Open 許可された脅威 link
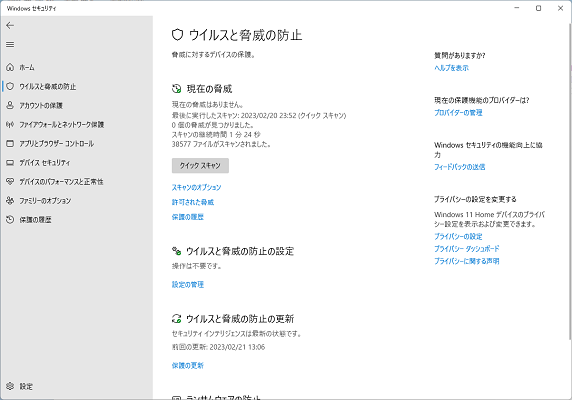Viewport: 572px width, 400px height. click(193, 202)
